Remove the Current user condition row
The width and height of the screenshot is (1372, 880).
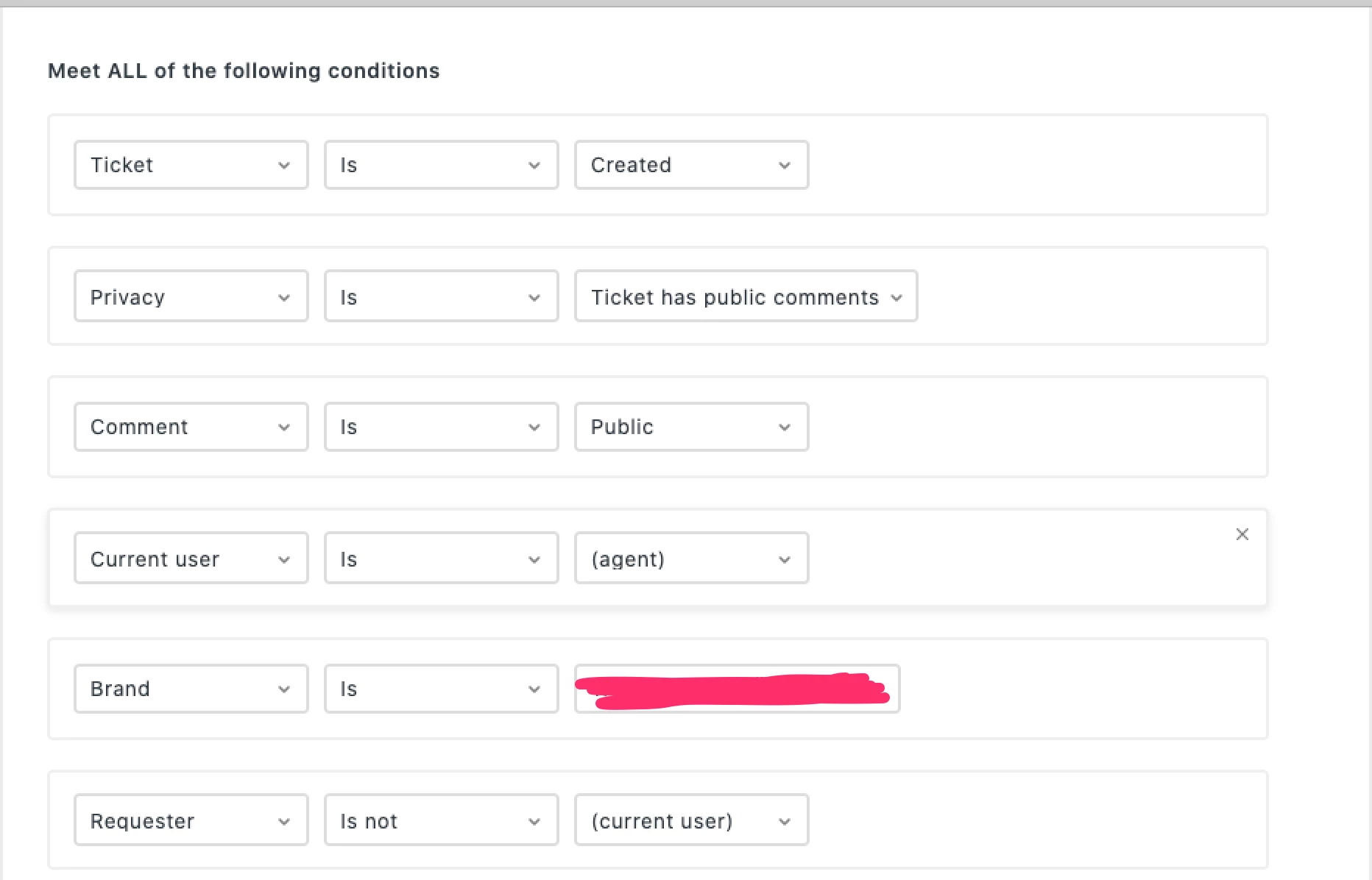(x=1242, y=534)
